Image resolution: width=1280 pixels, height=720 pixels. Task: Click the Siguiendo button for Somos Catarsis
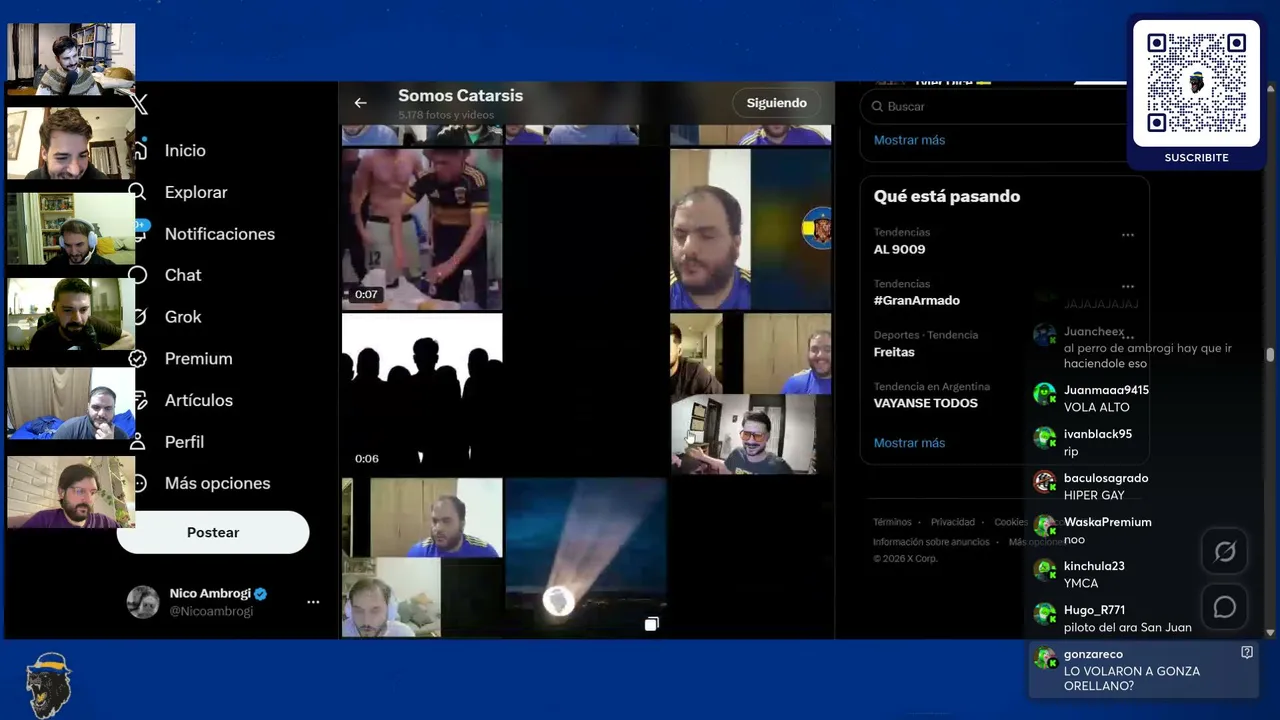point(776,103)
